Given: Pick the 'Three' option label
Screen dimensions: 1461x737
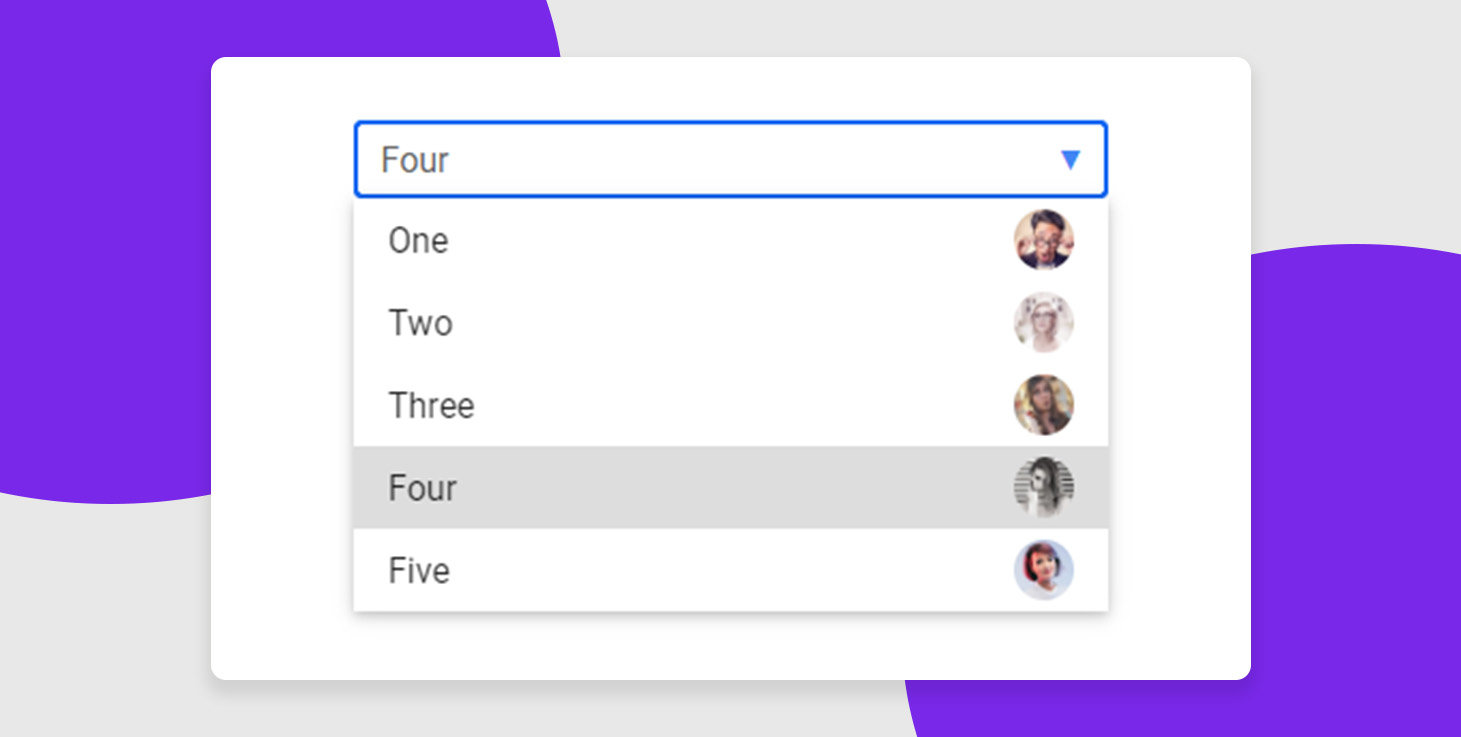Looking at the screenshot, I should (x=431, y=406).
